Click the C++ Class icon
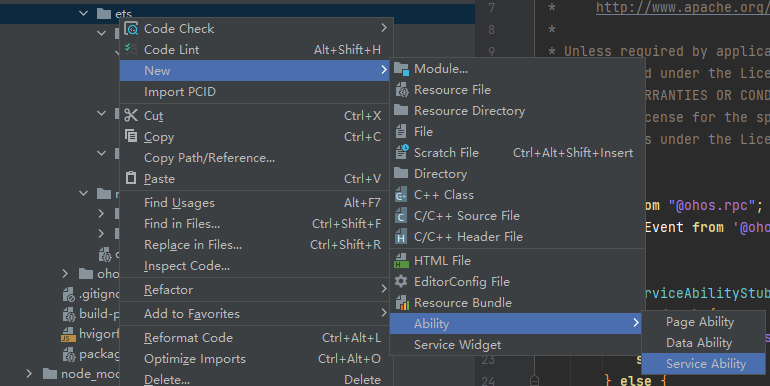Screen dimensions: 770x386 pos(401,195)
